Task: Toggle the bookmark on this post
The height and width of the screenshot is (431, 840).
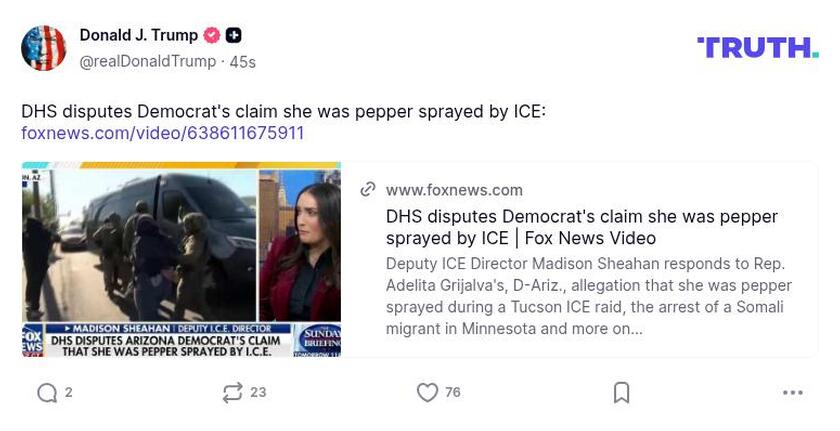Action: tap(621, 393)
